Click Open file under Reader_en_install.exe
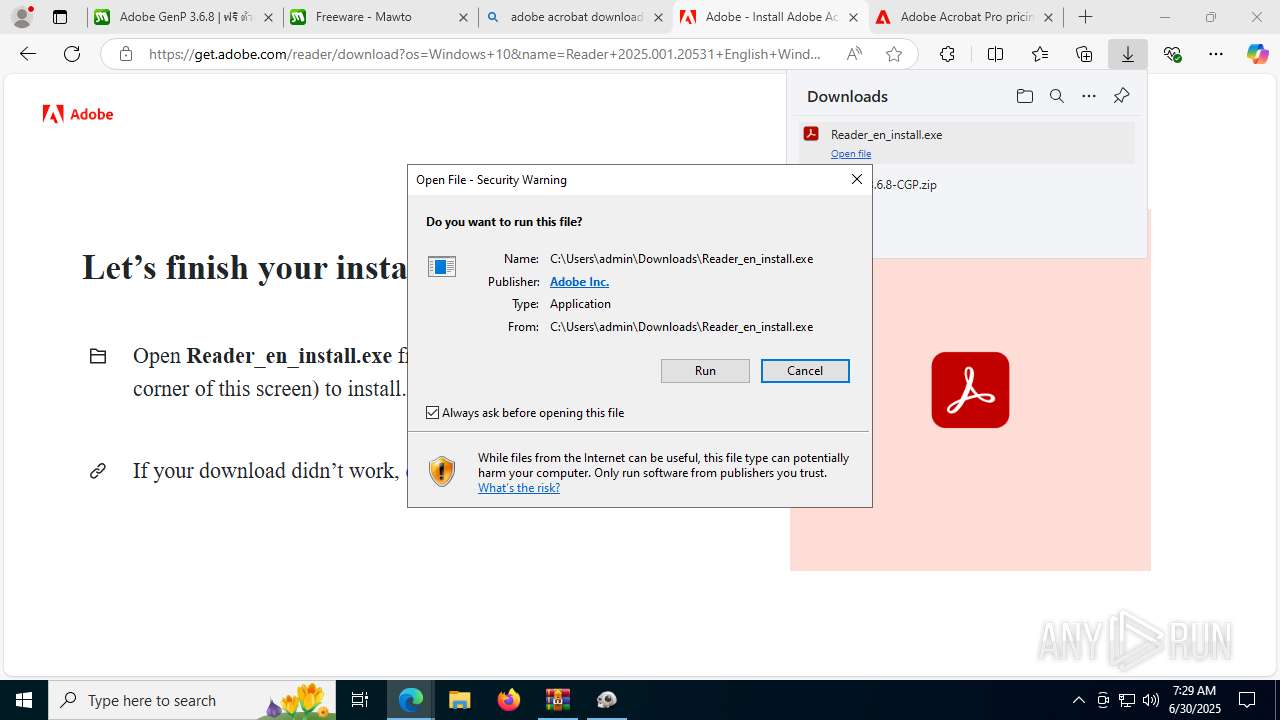Image resolution: width=1280 pixels, height=720 pixels. coord(851,154)
